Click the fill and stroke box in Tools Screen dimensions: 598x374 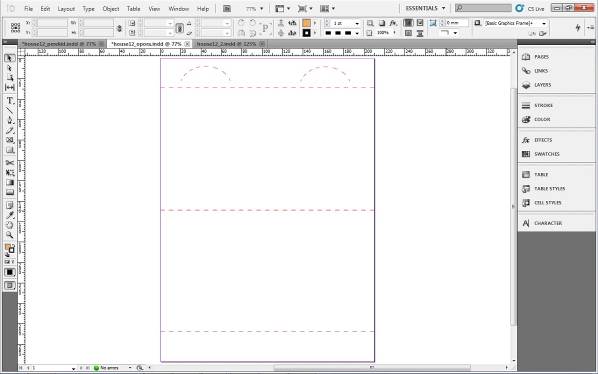point(10,249)
